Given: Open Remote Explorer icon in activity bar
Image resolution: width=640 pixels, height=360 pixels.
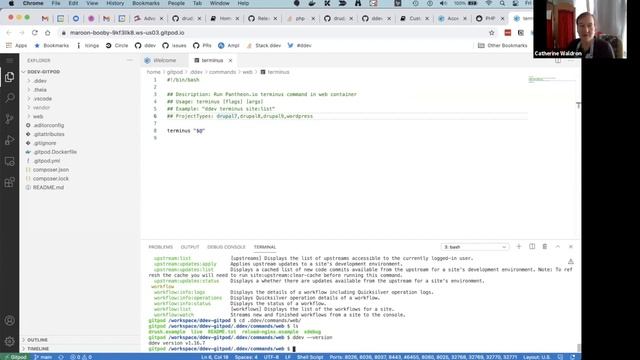Looking at the screenshot, I should pos(9,161).
